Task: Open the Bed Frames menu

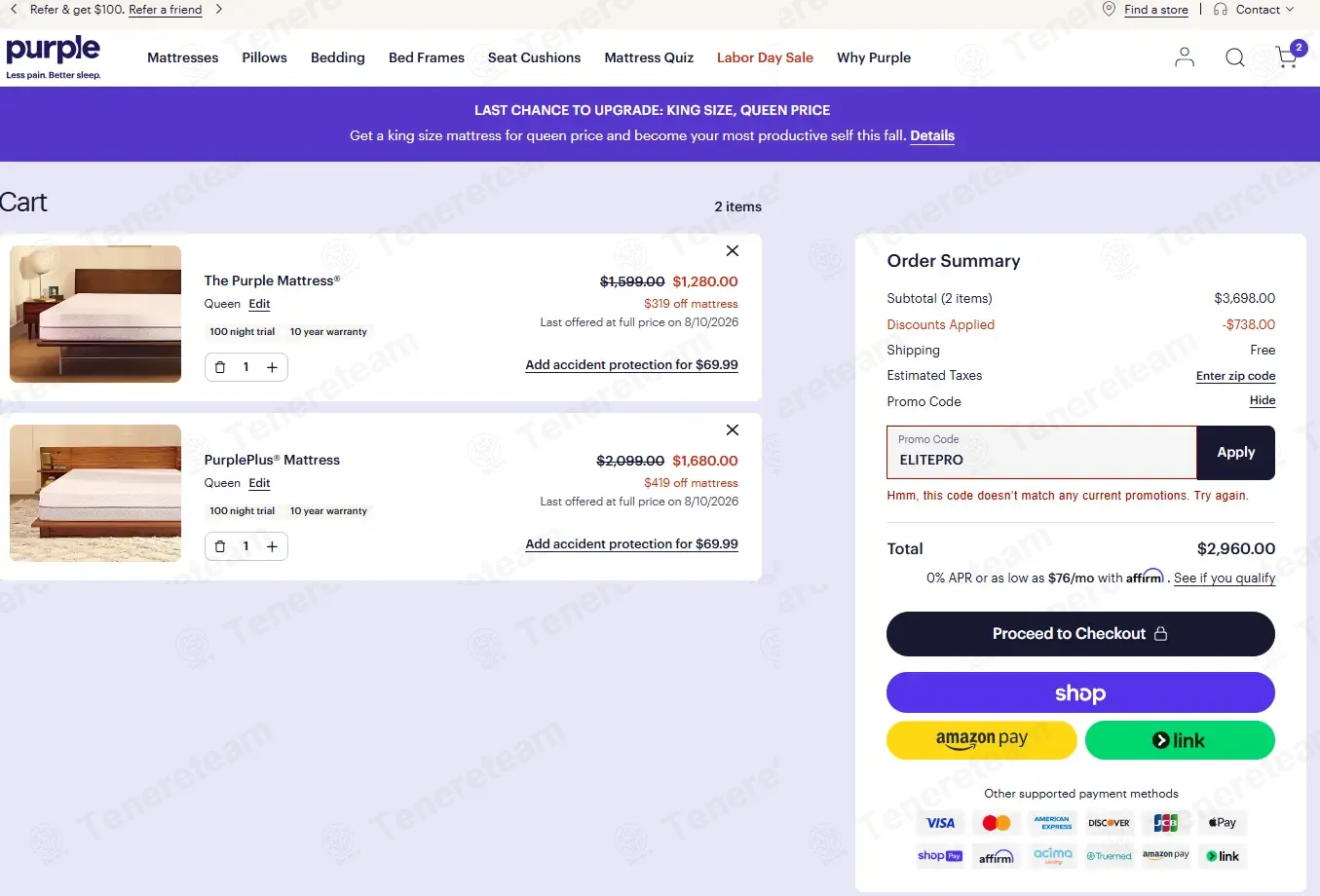Action: (x=427, y=57)
